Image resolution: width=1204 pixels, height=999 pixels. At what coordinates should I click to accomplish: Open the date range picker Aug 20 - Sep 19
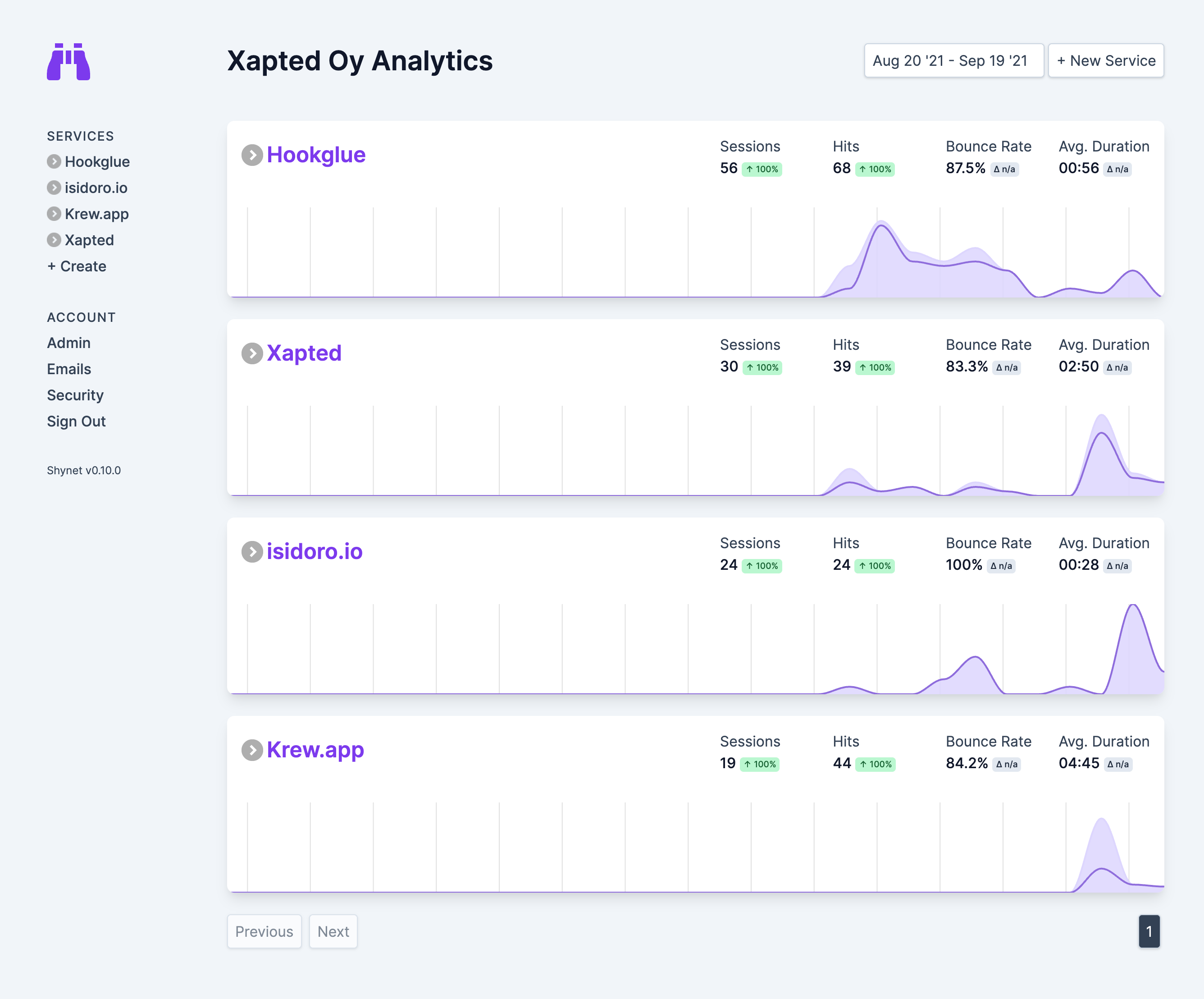pos(953,61)
